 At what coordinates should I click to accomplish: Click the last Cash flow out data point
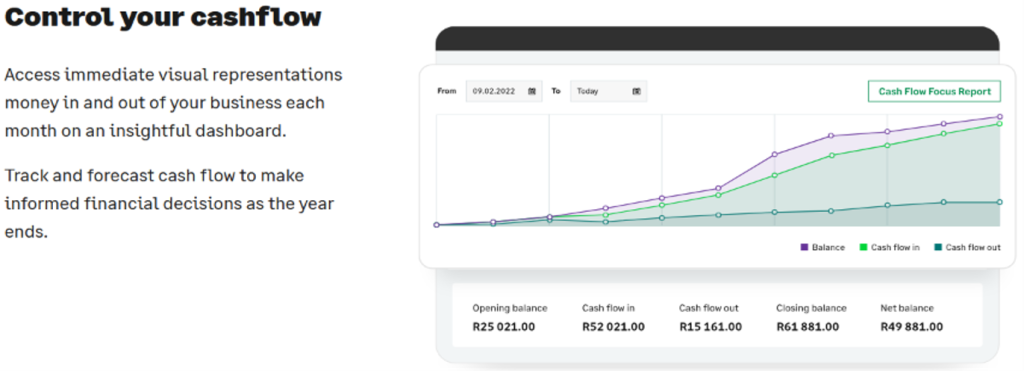[999, 202]
